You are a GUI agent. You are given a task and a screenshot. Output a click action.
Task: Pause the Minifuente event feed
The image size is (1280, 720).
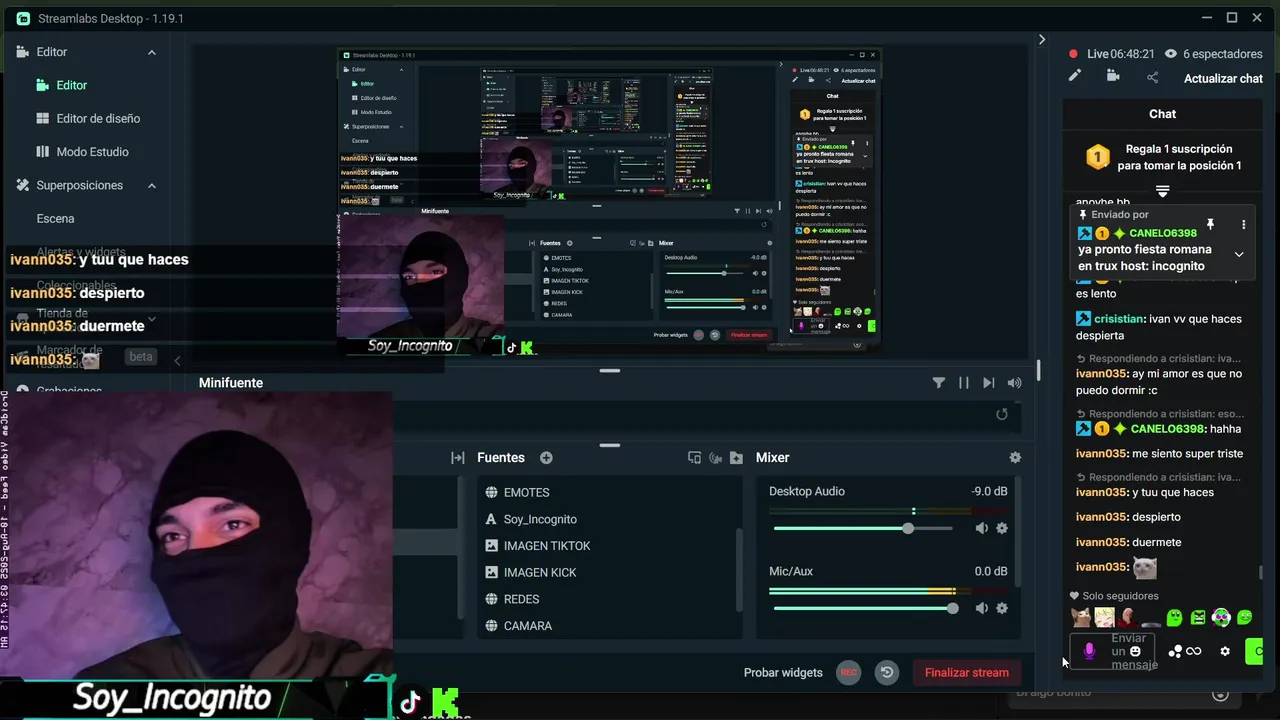[964, 383]
